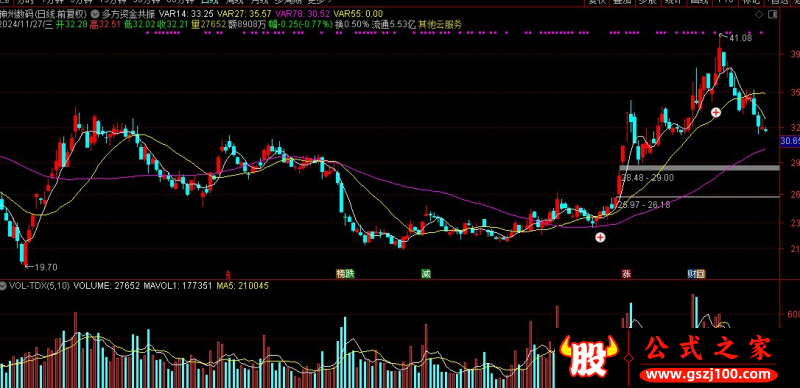This screenshot has width=800, height=388.
Task: Click the 30.65 price tag on axis
Action: [x=790, y=141]
